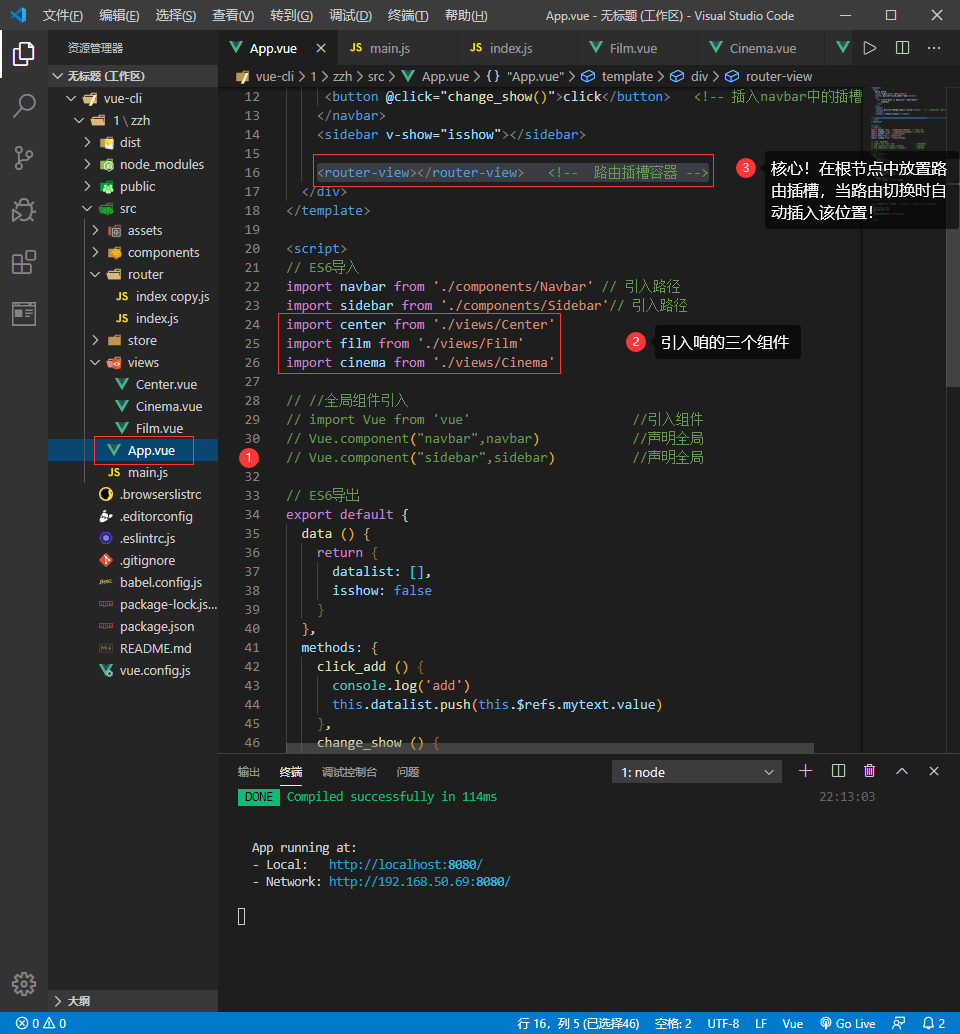Kill terminal with the trash icon
960x1034 pixels.
[870, 771]
